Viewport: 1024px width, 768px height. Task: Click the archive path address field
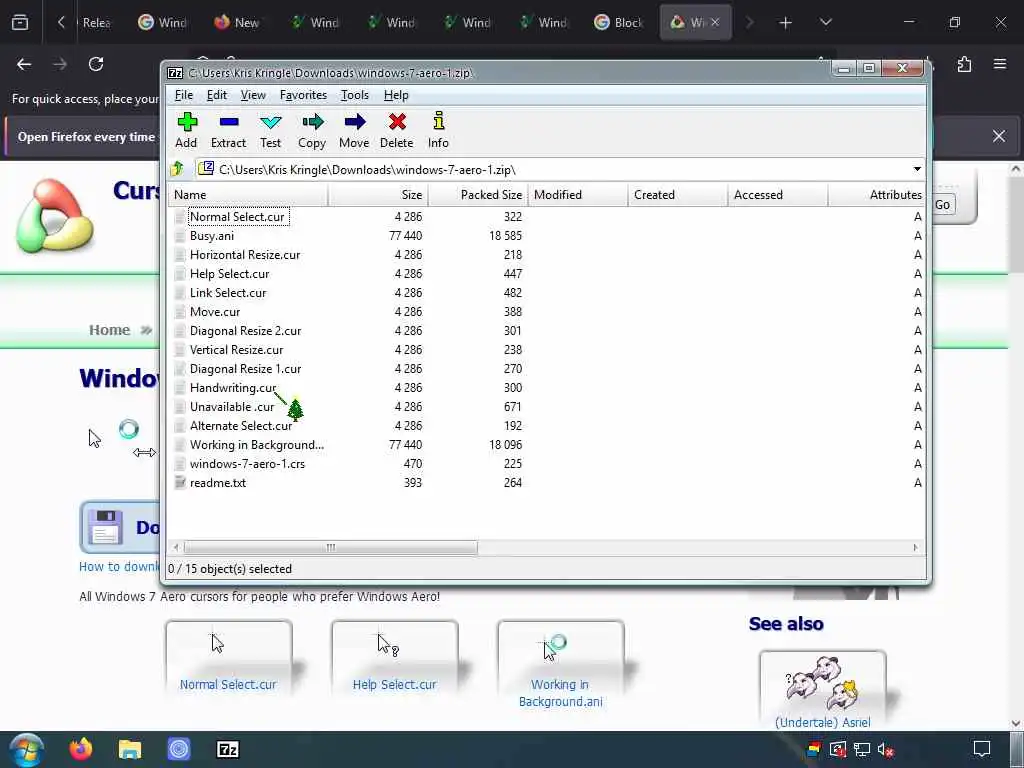[554, 170]
